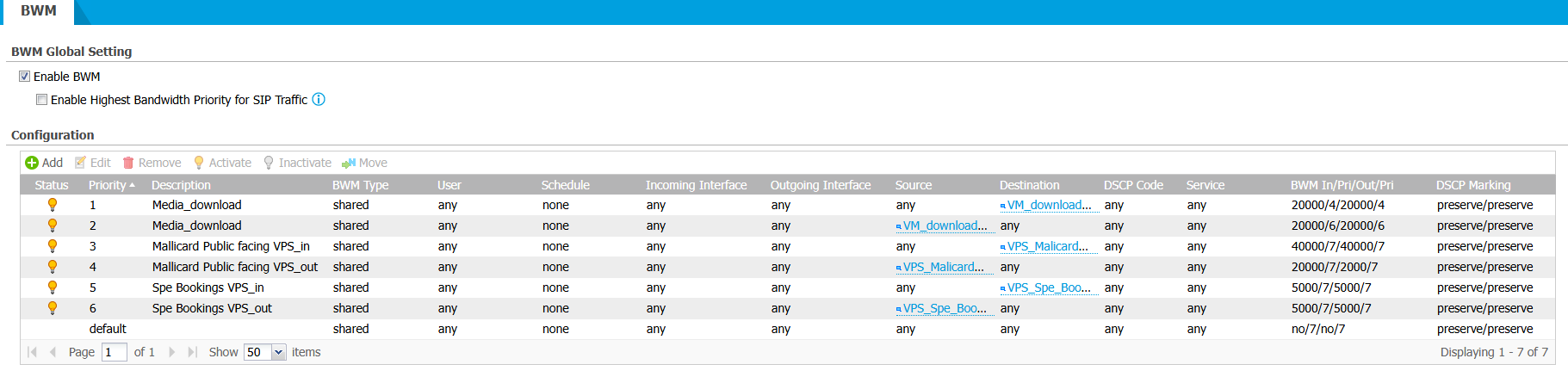Toggle status bulb for priority 1 rule
This screenshot has width=1568, height=377.
coord(53,205)
